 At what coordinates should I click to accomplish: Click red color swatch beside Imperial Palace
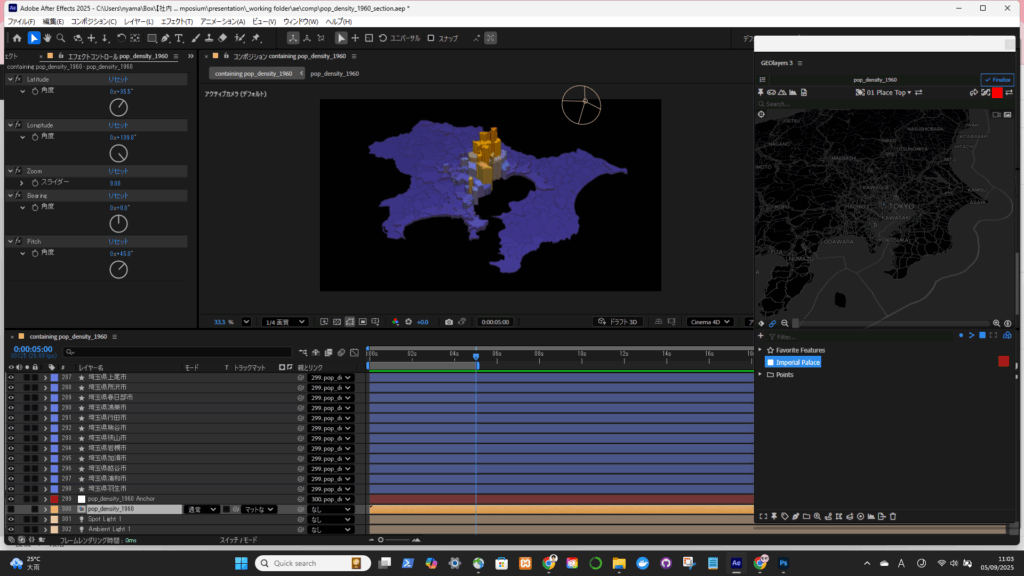tap(1003, 361)
